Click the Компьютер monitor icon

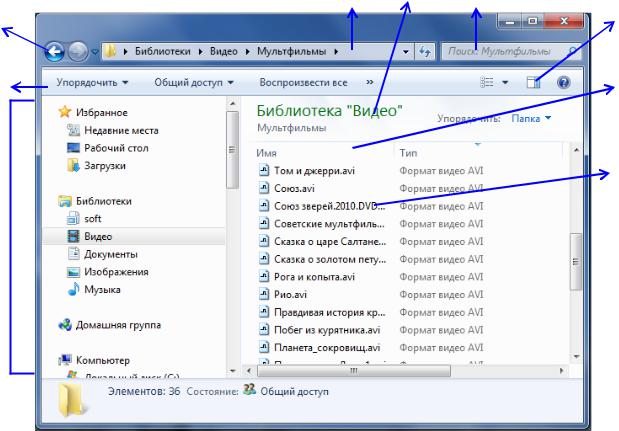click(x=65, y=360)
